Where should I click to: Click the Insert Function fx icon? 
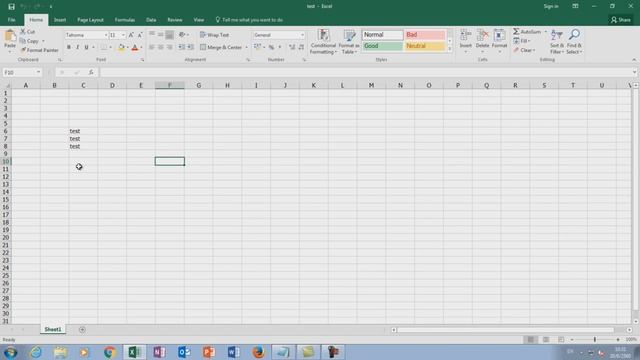click(x=91, y=72)
